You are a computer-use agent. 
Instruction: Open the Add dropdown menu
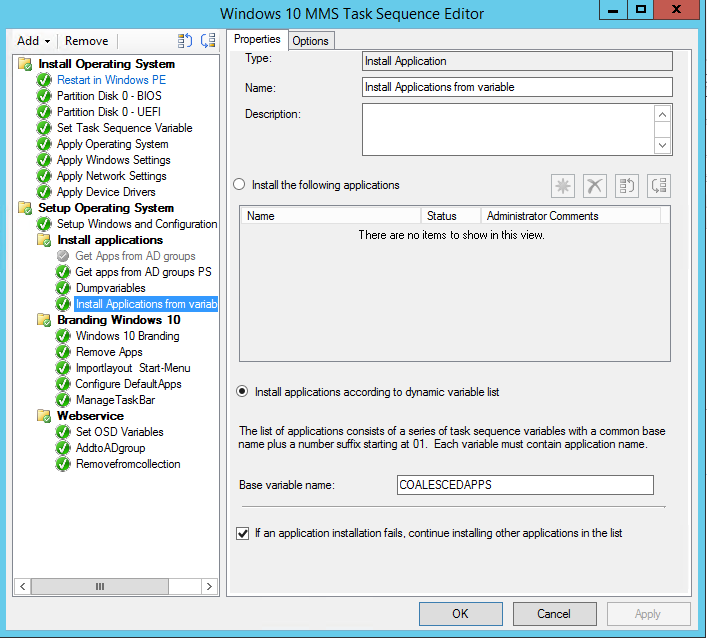point(33,41)
